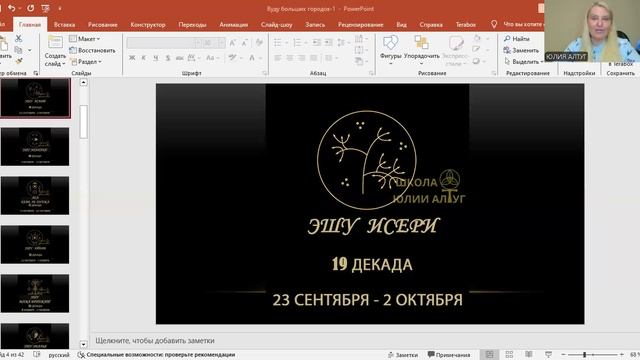
Task: Open the font size dropdown
Action: [x=221, y=43]
